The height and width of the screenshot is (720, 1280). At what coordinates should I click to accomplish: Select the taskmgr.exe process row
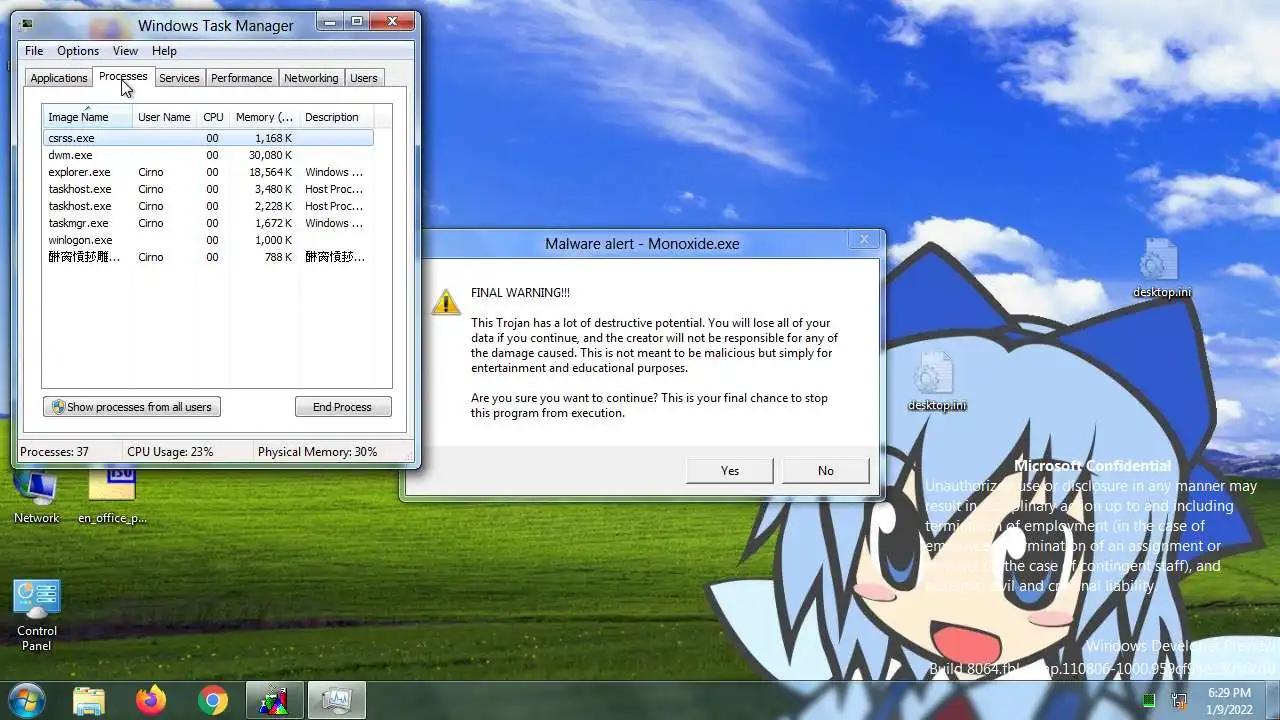coord(208,223)
